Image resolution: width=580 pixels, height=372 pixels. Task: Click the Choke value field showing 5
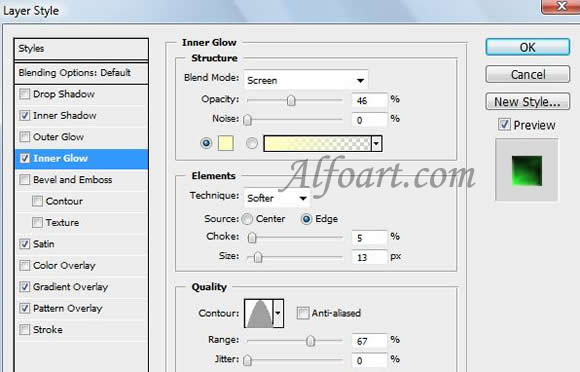pos(369,237)
